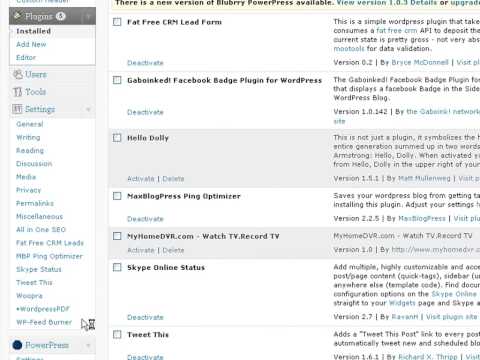Open the Installed plugins submenu item

click(x=34, y=31)
